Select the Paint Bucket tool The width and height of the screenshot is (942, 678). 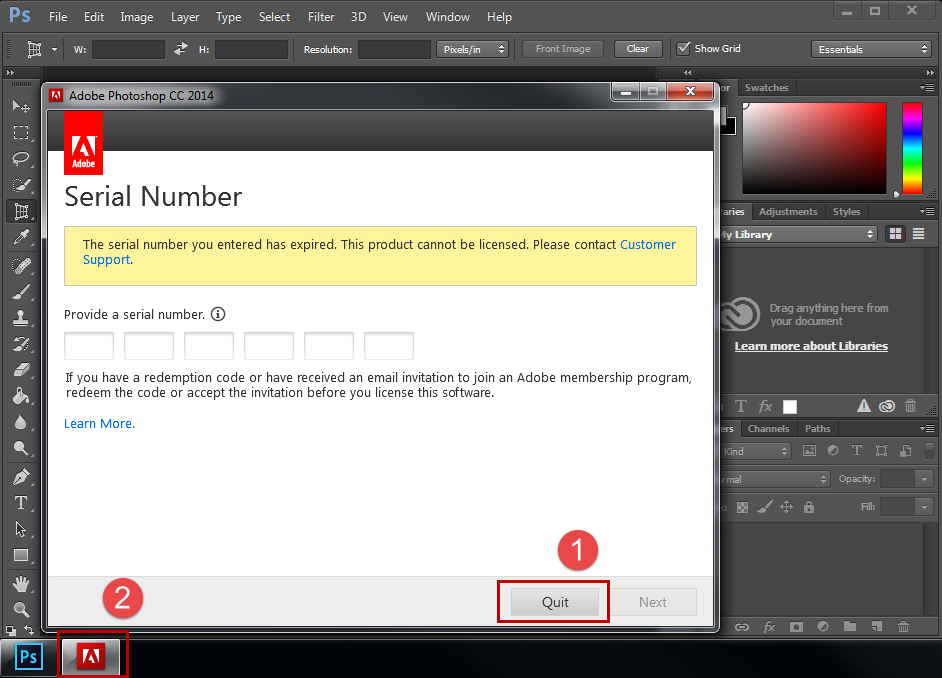[x=21, y=396]
